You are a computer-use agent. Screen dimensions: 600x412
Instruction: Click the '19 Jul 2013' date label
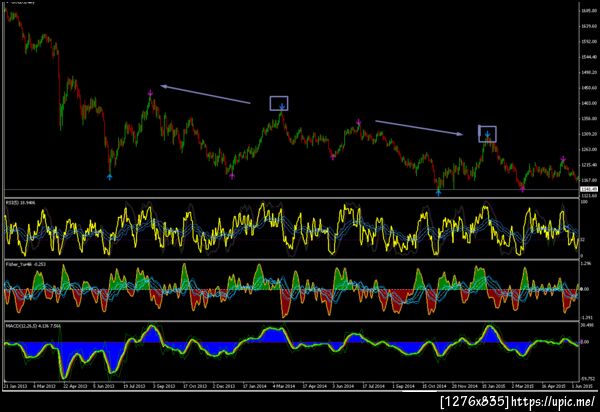click(x=134, y=386)
